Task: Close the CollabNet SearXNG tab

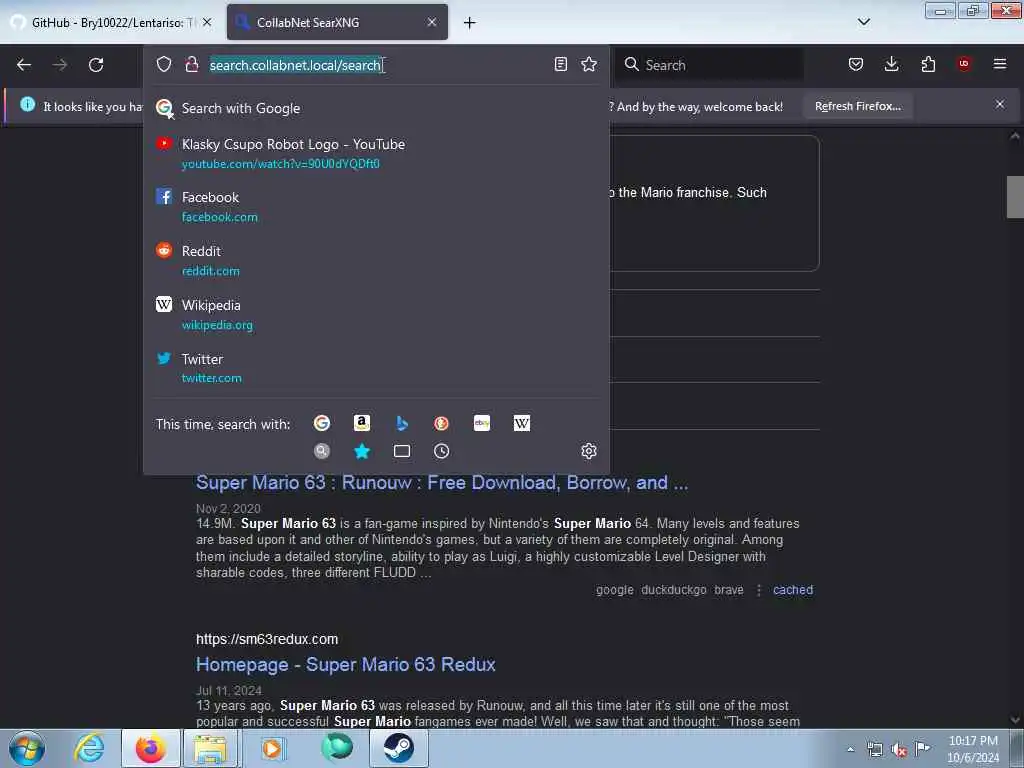Action: [x=432, y=22]
